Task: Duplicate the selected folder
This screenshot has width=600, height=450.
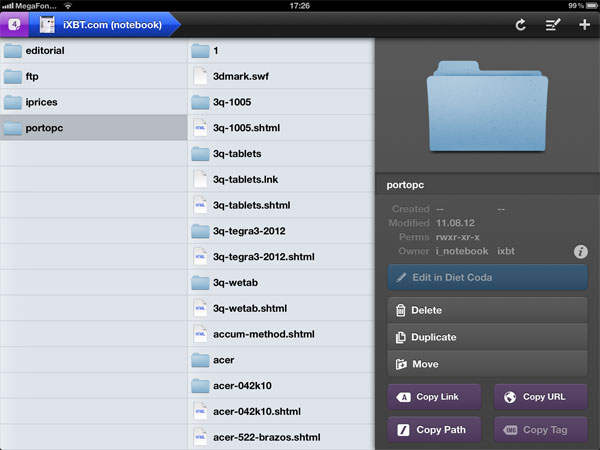Action: 488,337
